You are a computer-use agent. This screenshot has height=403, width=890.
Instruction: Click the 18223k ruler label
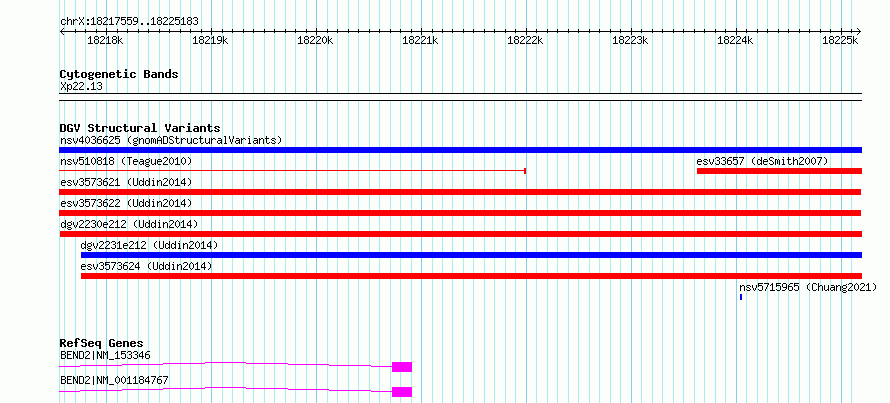630,41
